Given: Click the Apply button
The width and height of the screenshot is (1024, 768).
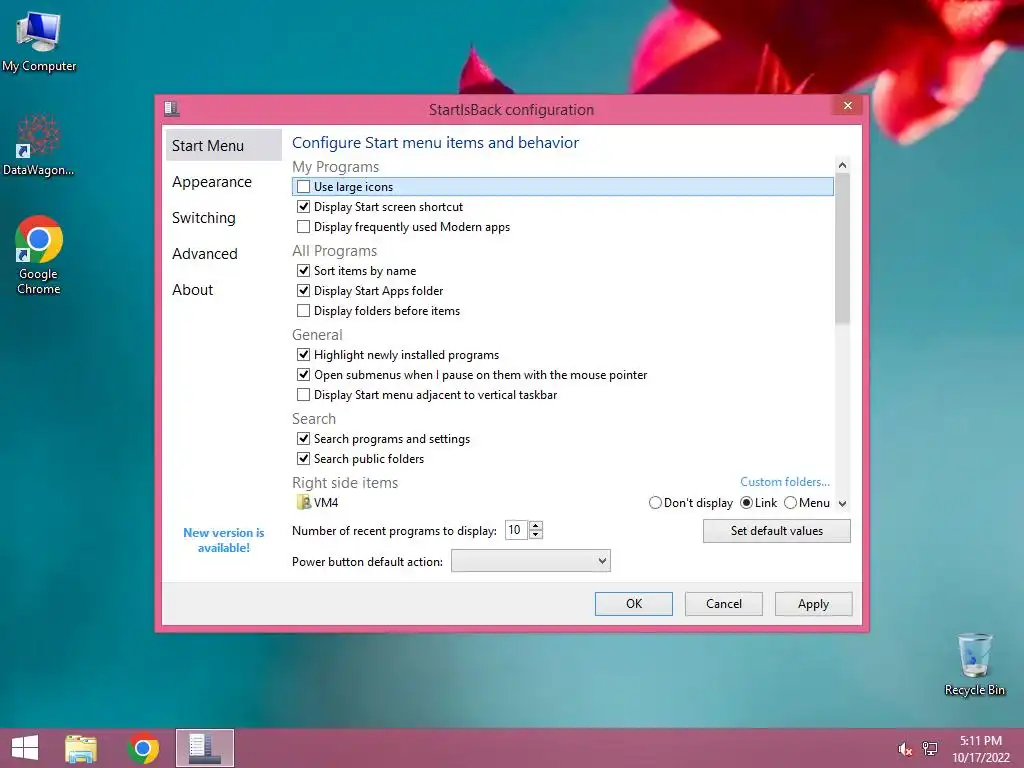Looking at the screenshot, I should 813,604.
